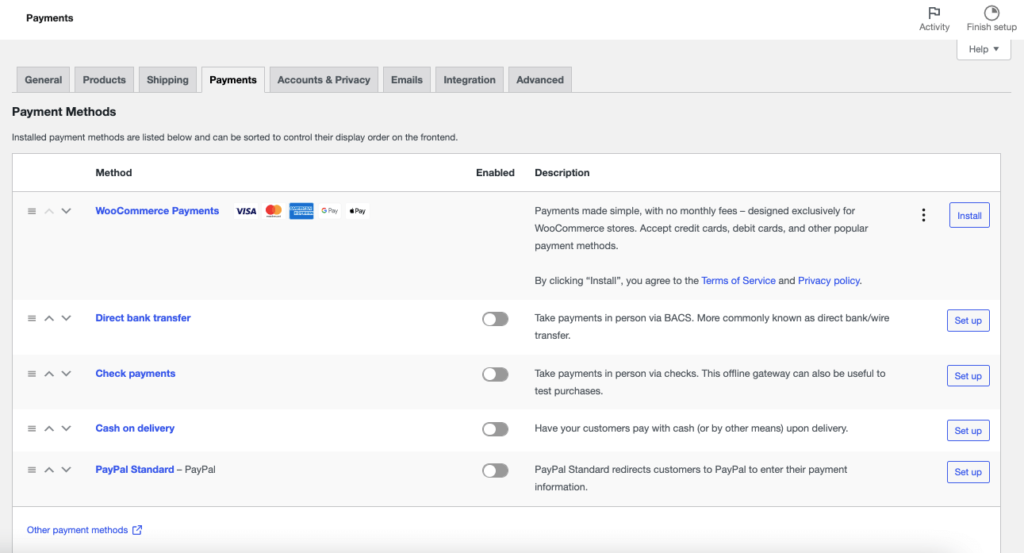Screen dimensions: 1024x553
Task: Click the American Express logo
Action: click(301, 211)
